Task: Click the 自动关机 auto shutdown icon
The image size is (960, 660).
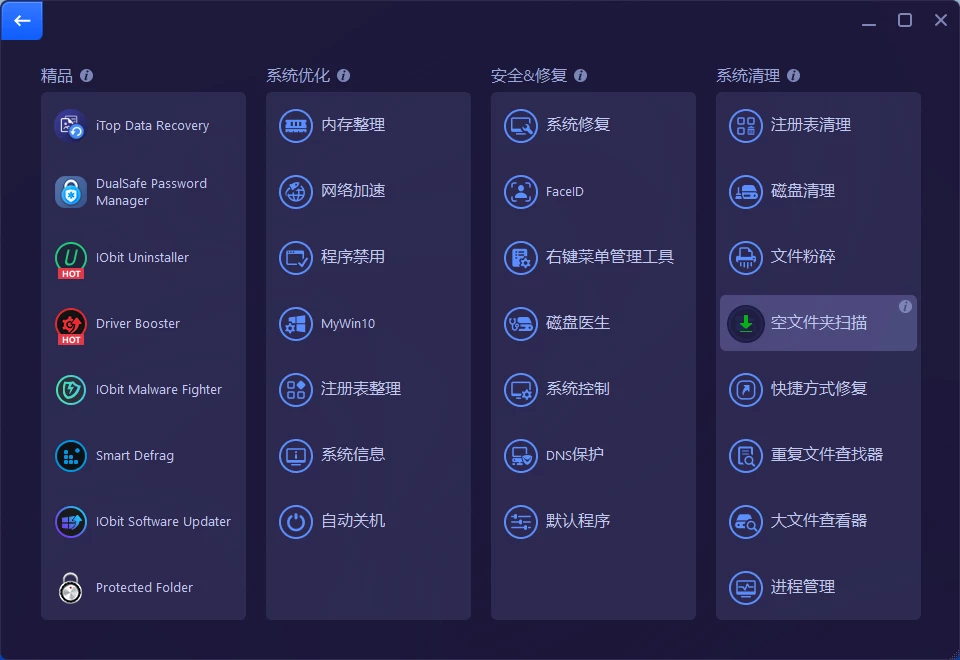Action: 295,521
